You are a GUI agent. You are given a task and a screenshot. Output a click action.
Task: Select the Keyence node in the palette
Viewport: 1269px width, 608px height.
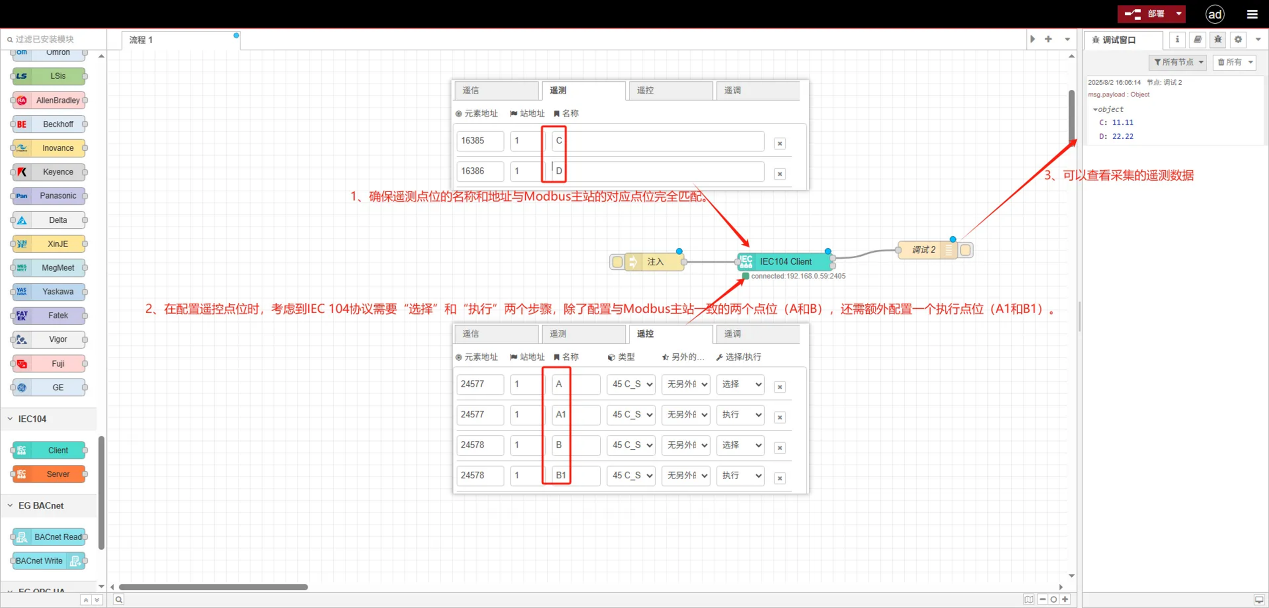(49, 171)
